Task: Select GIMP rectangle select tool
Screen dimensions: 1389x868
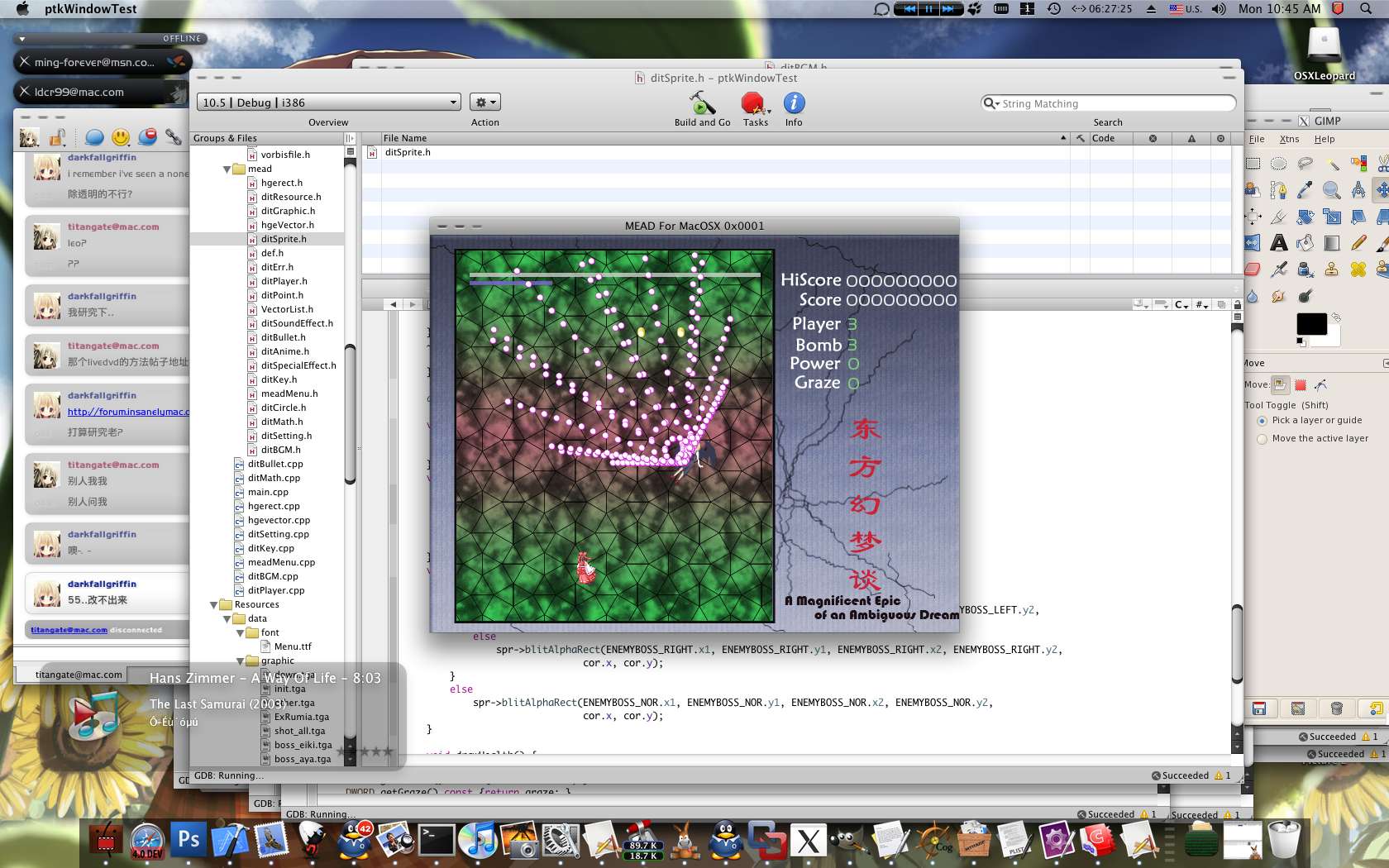Action: click(x=1253, y=163)
